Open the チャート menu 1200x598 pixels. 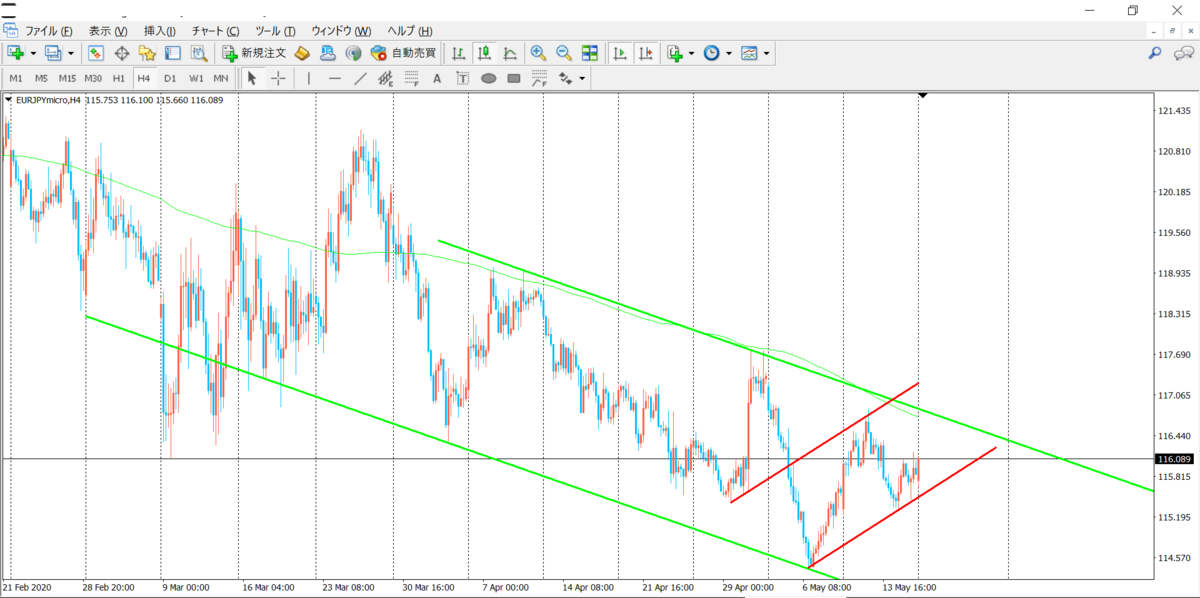click(x=215, y=31)
